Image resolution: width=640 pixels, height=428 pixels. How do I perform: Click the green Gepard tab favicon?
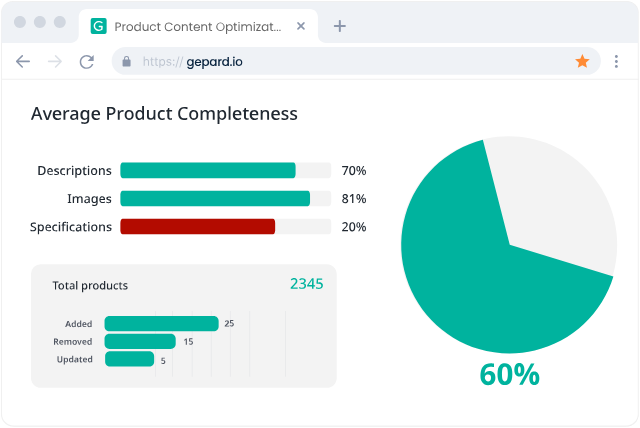pyautogui.click(x=98, y=26)
